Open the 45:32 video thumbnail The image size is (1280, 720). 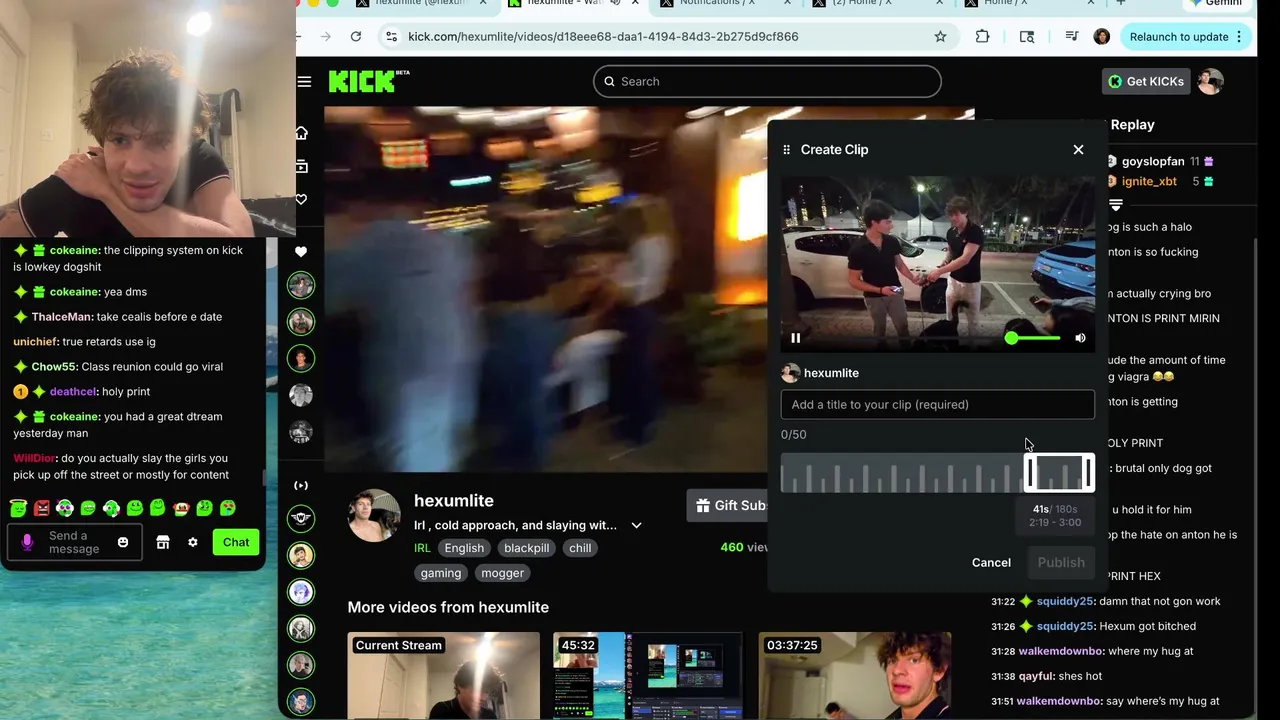648,676
